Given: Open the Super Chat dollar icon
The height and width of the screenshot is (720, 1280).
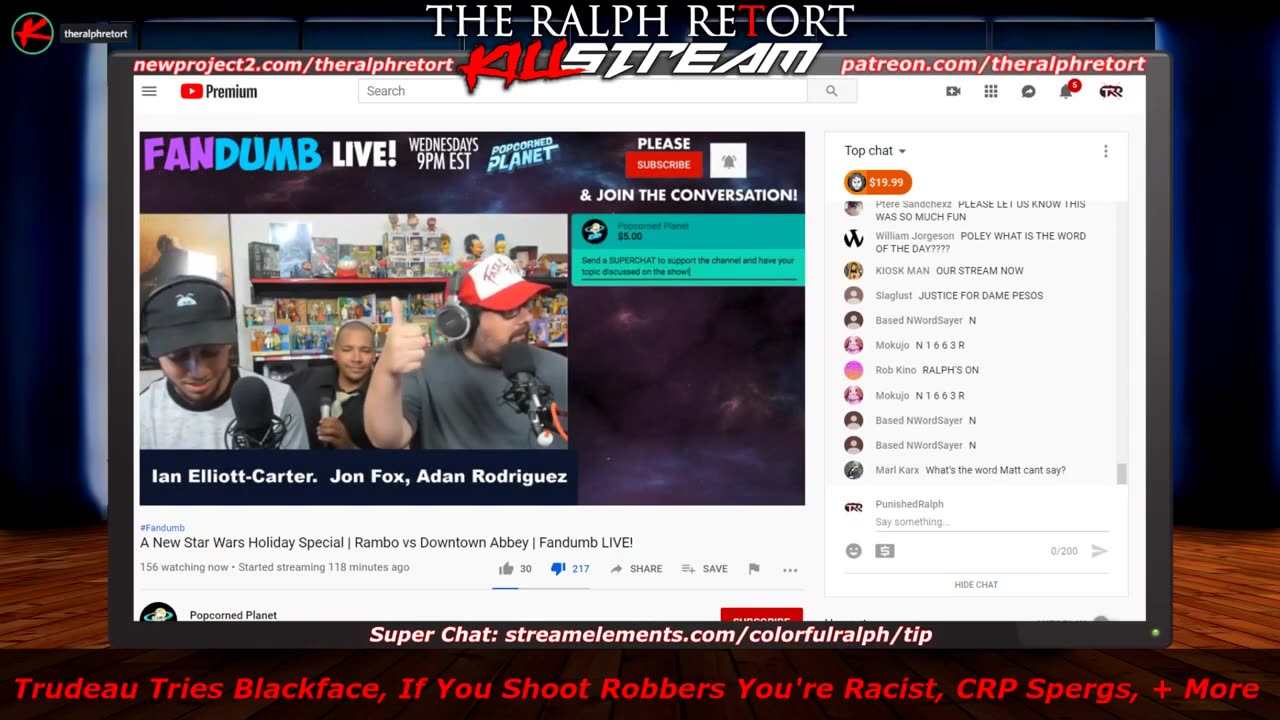Looking at the screenshot, I should (x=884, y=551).
